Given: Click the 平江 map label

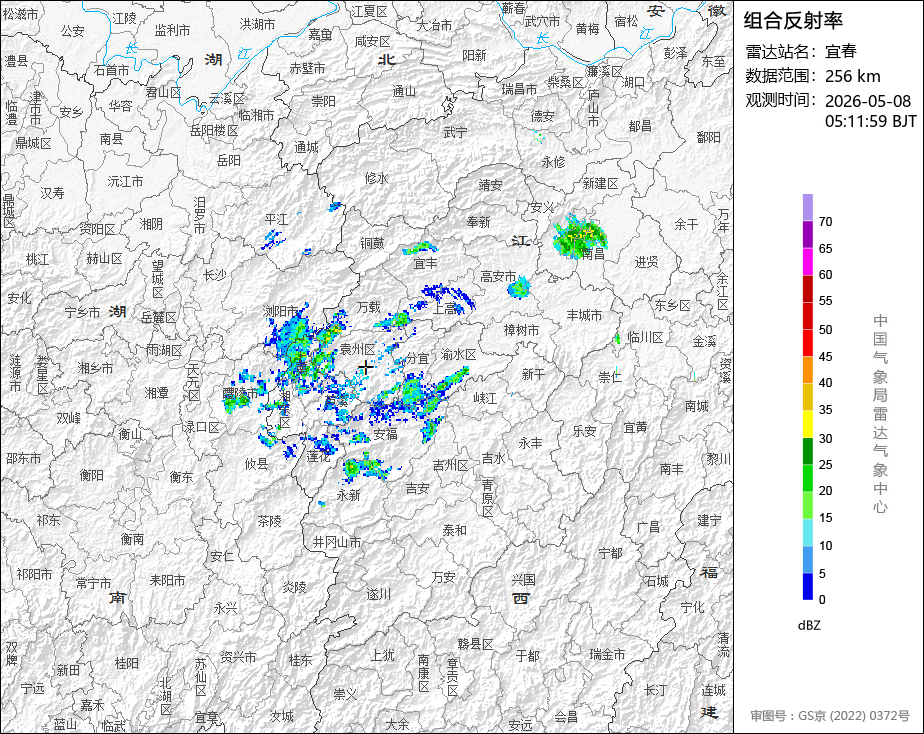Looking at the screenshot, I should pyautogui.click(x=276, y=220).
